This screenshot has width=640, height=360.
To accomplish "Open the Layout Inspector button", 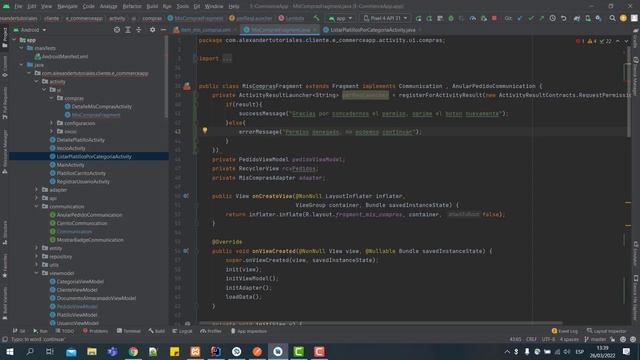I will coord(607,331).
